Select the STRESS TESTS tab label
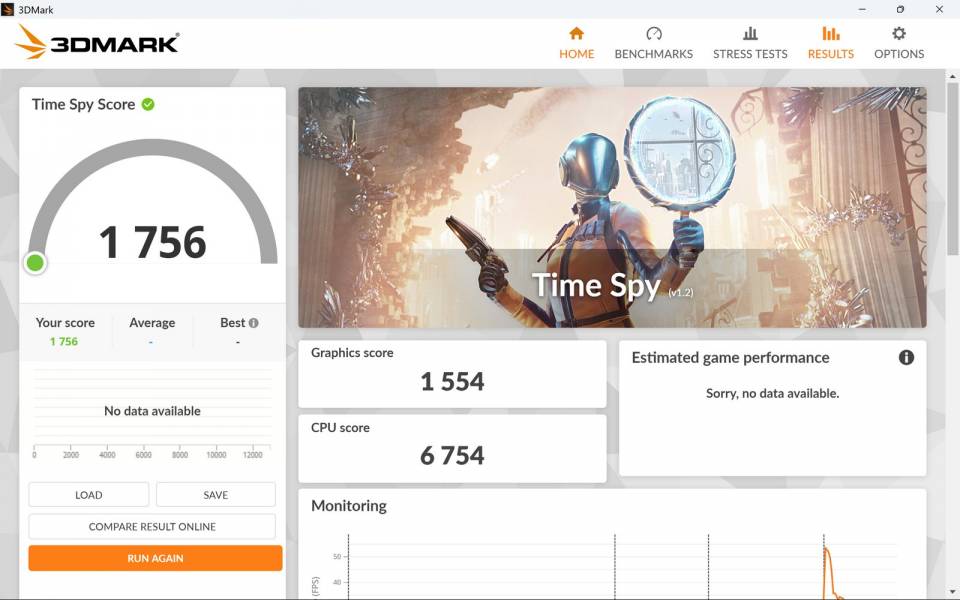Viewport: 960px width, 600px height. pos(750,54)
